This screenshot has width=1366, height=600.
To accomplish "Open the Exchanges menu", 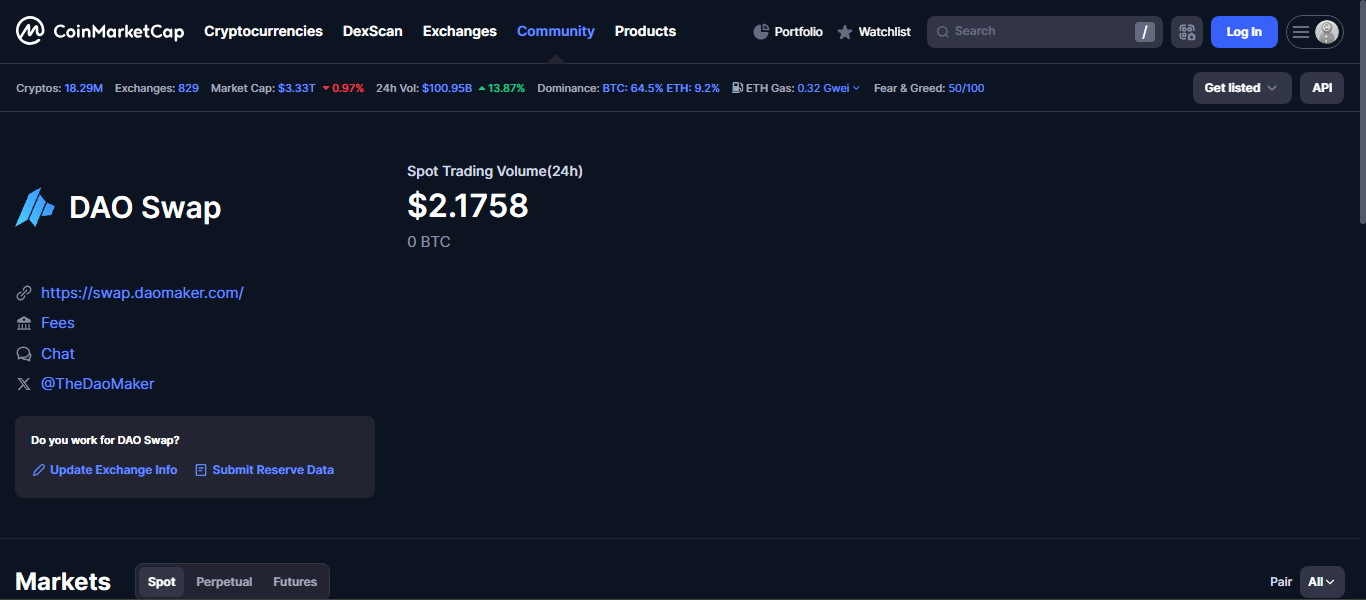I will point(460,31).
